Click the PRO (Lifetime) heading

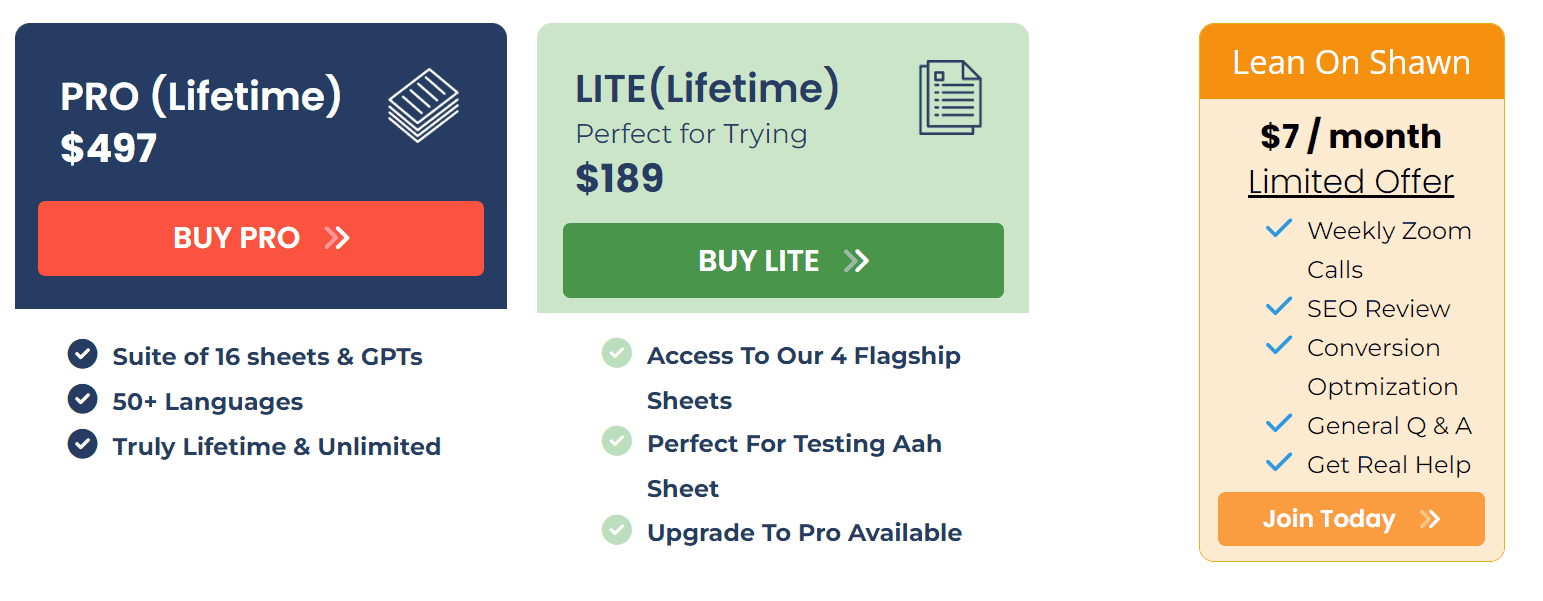tap(200, 95)
